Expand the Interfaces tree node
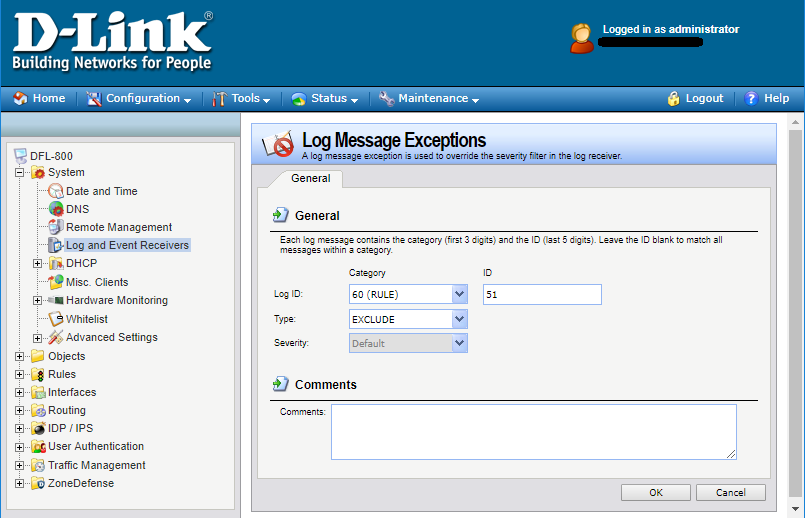This screenshot has width=805, height=518. [x=20, y=393]
